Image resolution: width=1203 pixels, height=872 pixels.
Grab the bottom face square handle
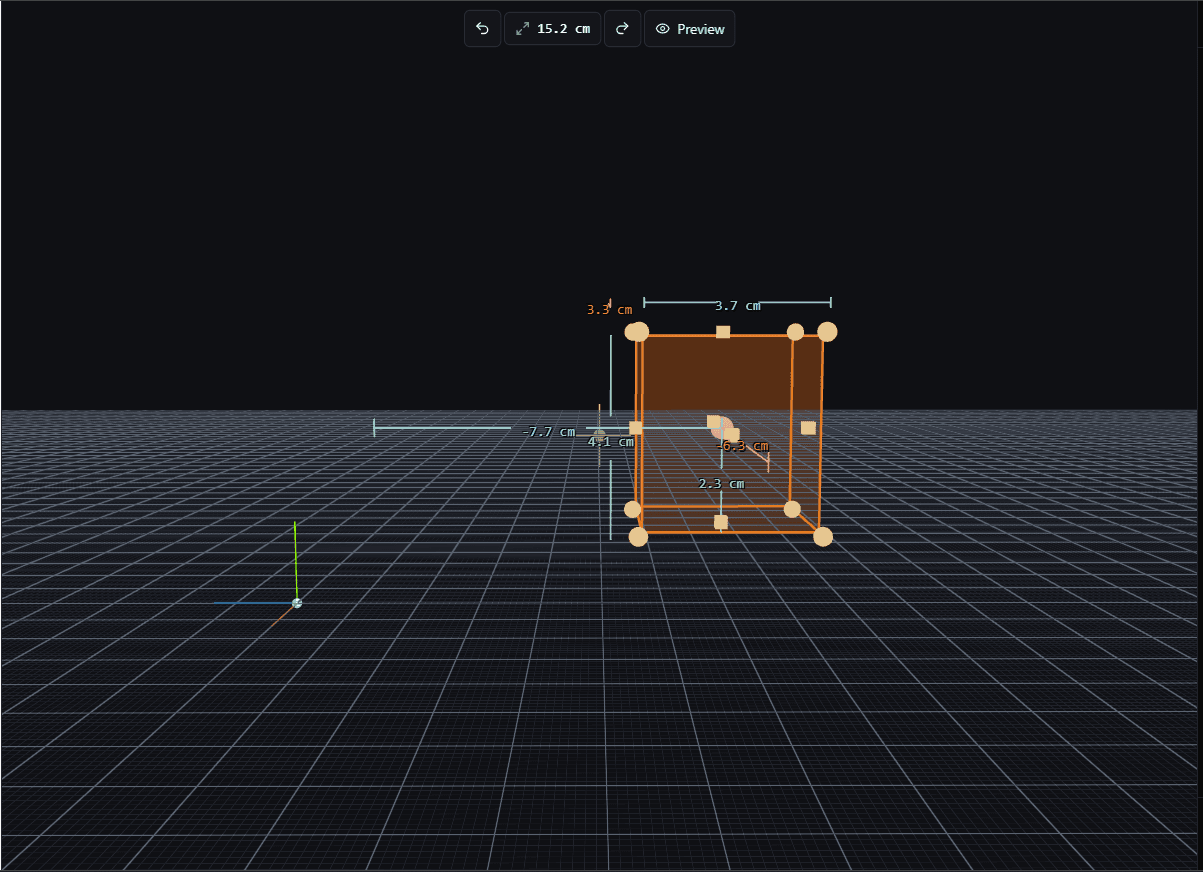coord(721,522)
